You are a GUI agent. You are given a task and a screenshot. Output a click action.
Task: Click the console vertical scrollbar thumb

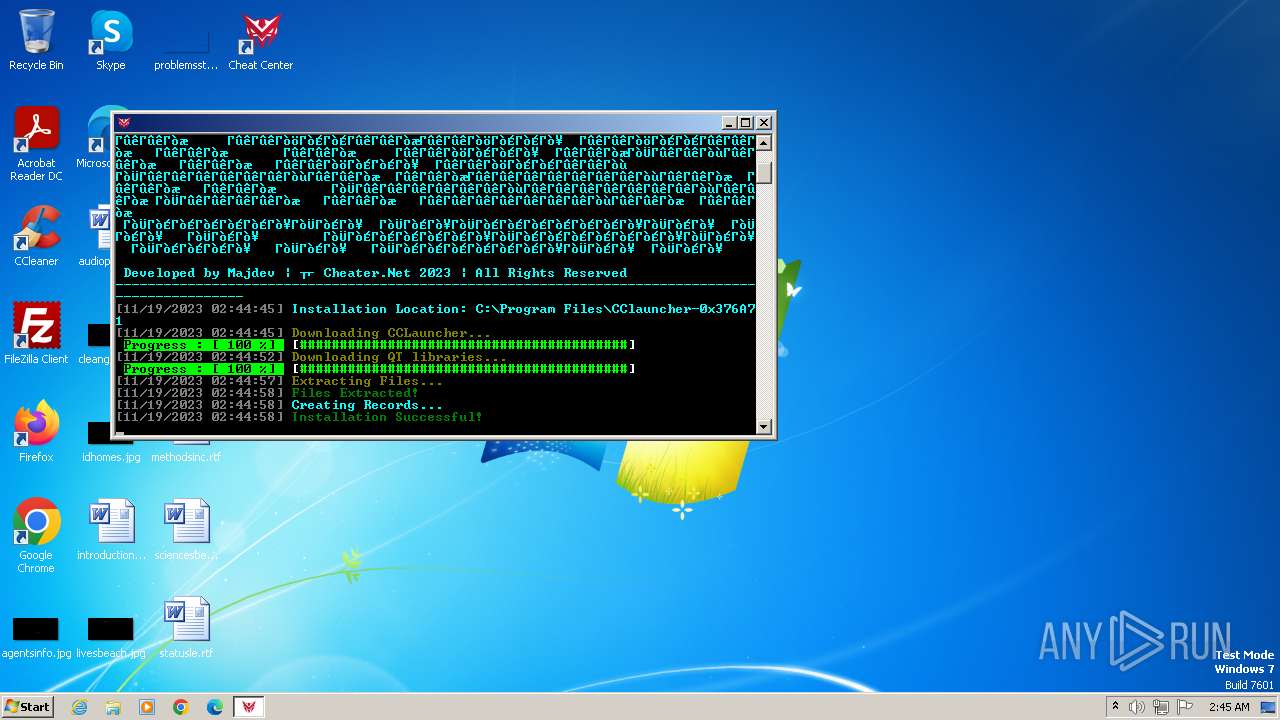pyautogui.click(x=764, y=172)
